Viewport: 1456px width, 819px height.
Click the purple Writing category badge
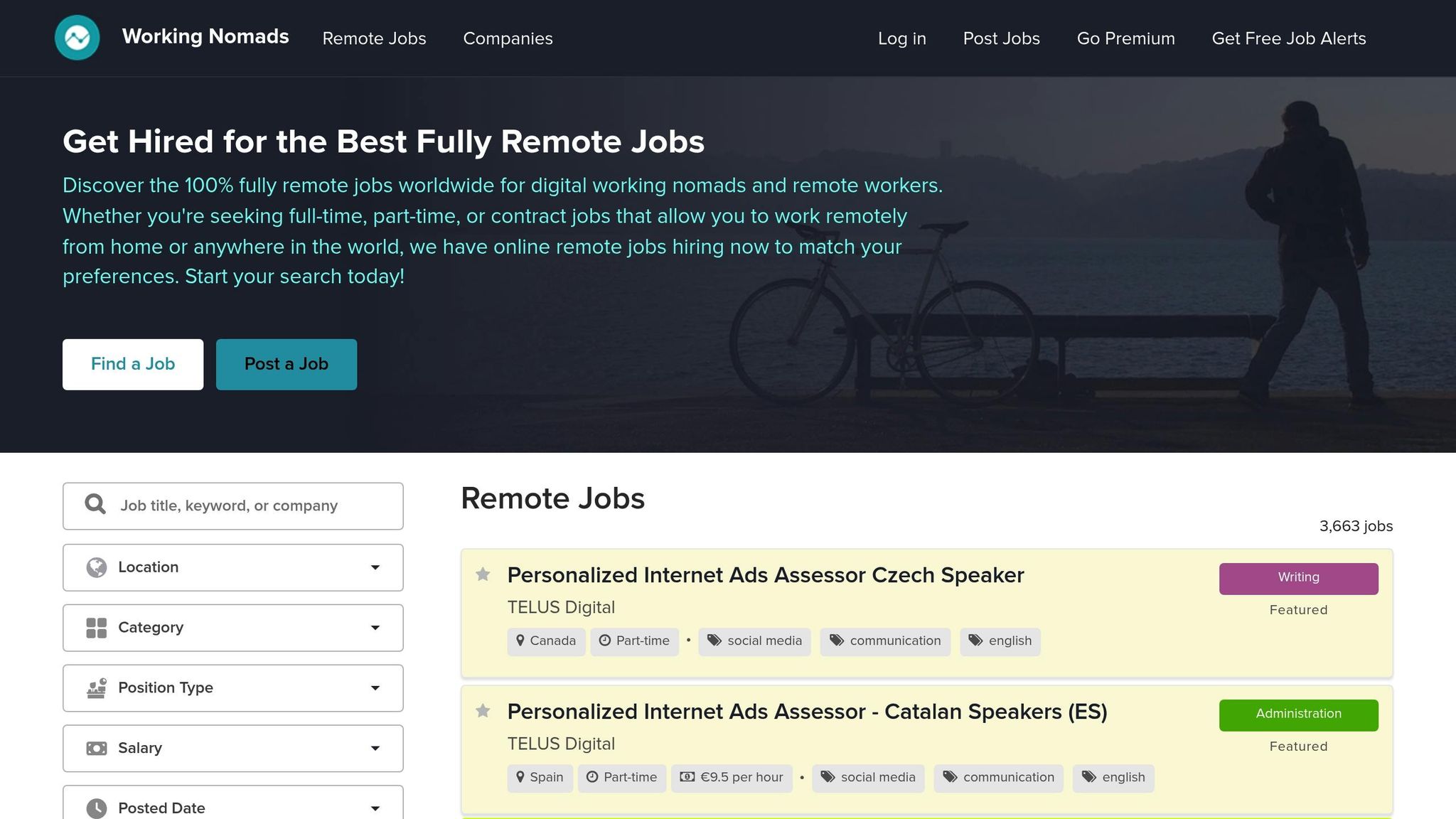click(x=1298, y=578)
